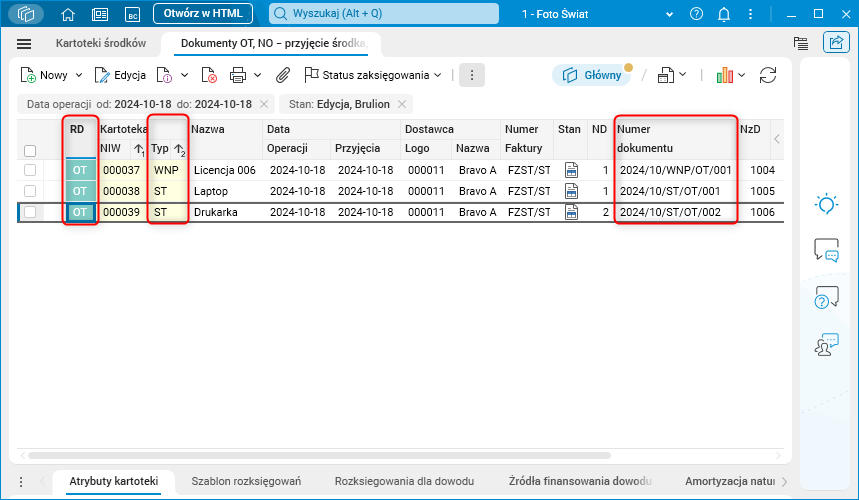Open Status zaksięgowania dropdown
859x500 pixels.
[x=373, y=75]
